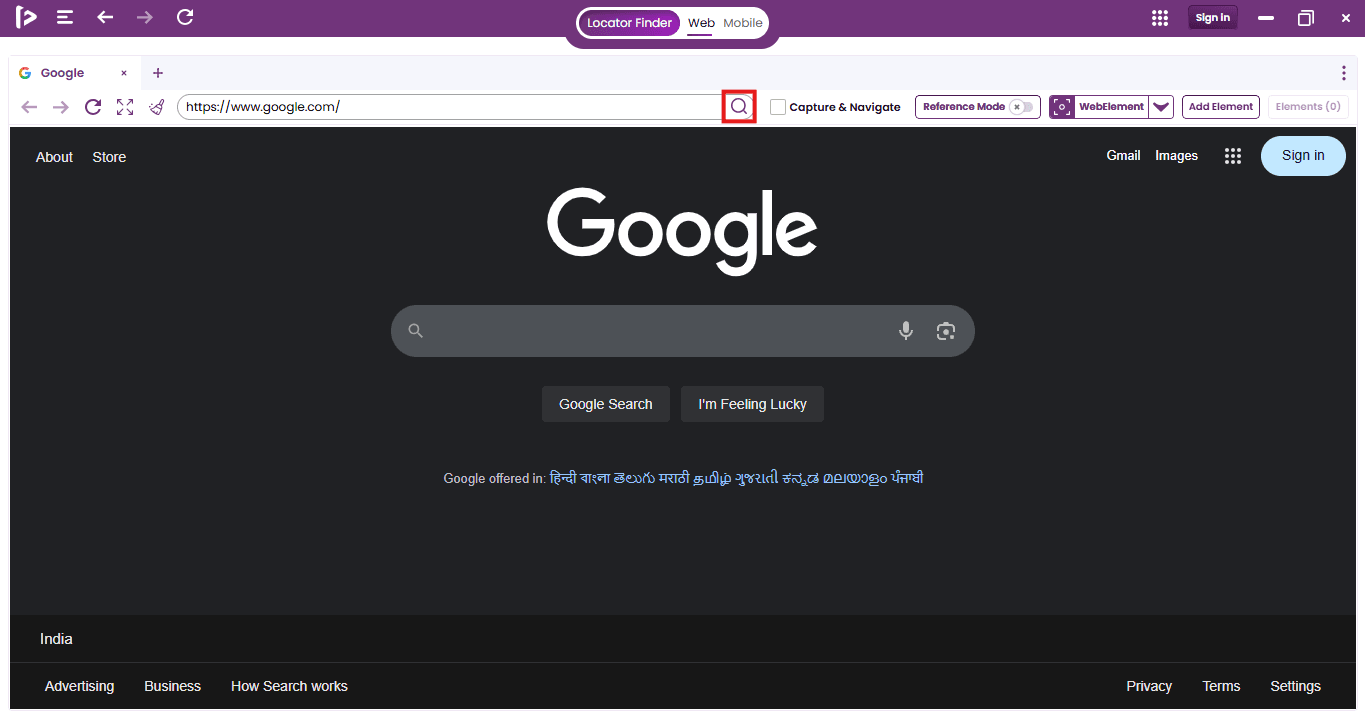
Task: Open the Elements (0) list
Action: (1308, 107)
